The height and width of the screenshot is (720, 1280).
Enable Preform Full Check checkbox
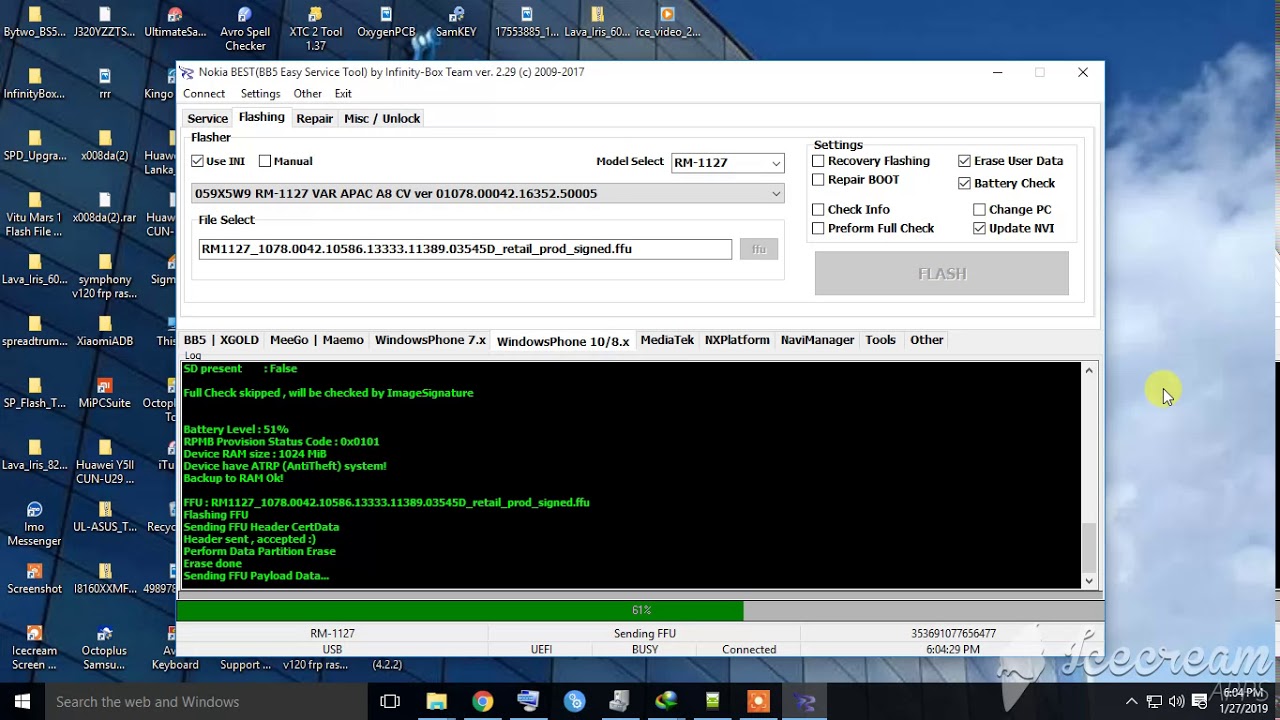tap(818, 228)
